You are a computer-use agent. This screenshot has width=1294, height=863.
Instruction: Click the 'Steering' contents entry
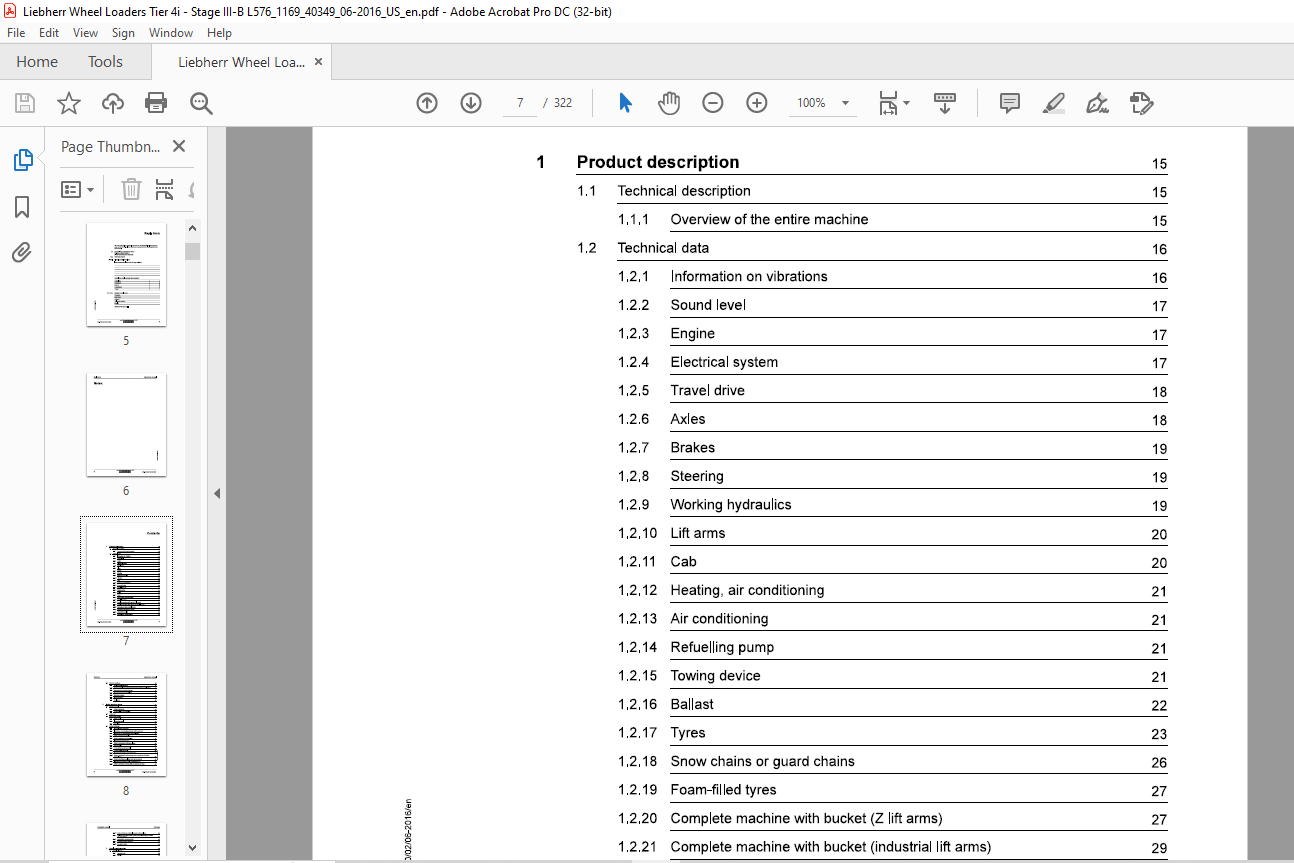click(697, 476)
